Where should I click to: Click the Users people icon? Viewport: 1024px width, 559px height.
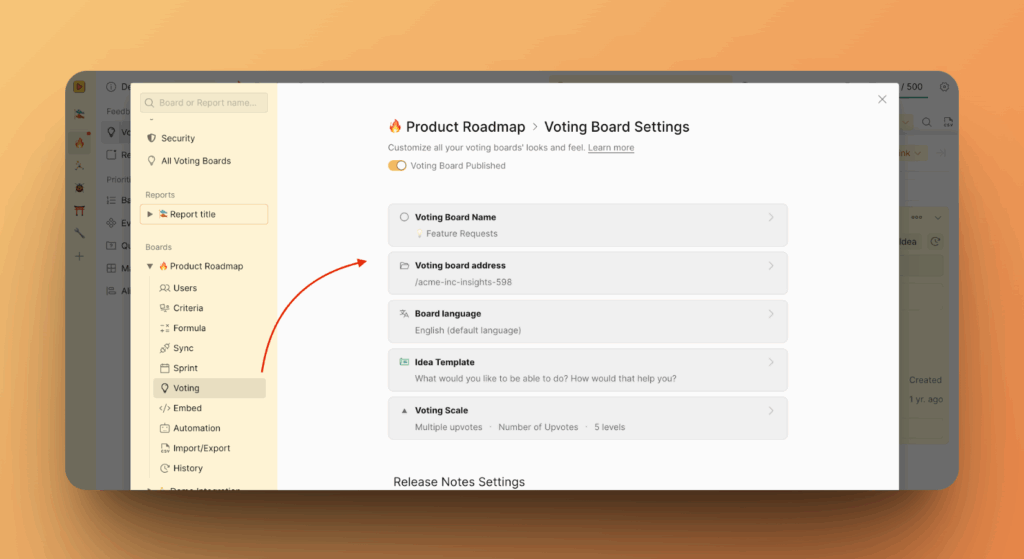165,288
